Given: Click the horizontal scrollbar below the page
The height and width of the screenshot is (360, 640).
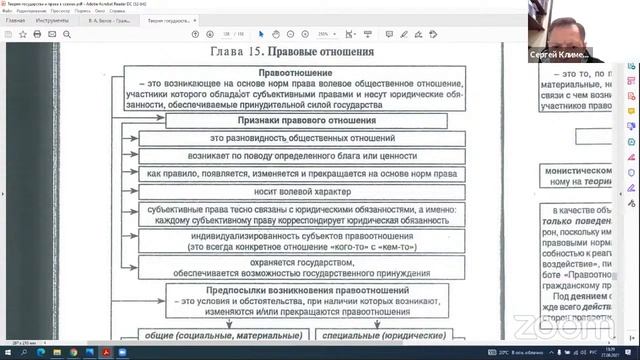Looking at the screenshot, I should click(245, 342).
